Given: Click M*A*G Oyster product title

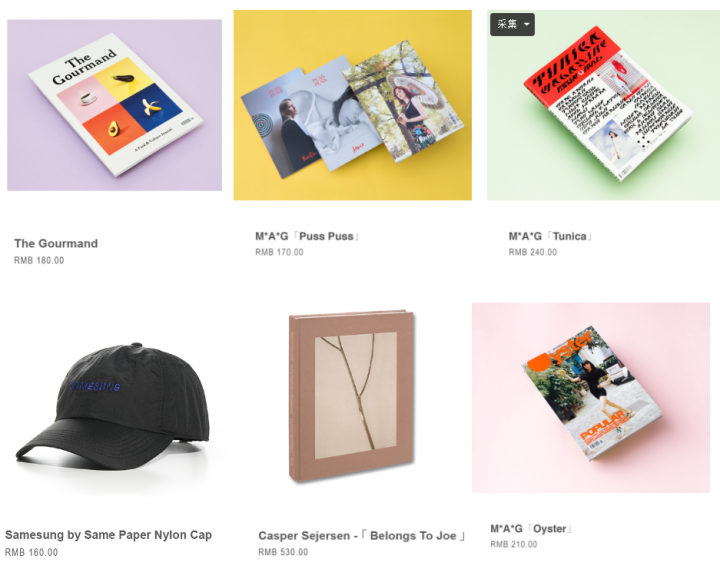Looking at the screenshot, I should tap(531, 529).
